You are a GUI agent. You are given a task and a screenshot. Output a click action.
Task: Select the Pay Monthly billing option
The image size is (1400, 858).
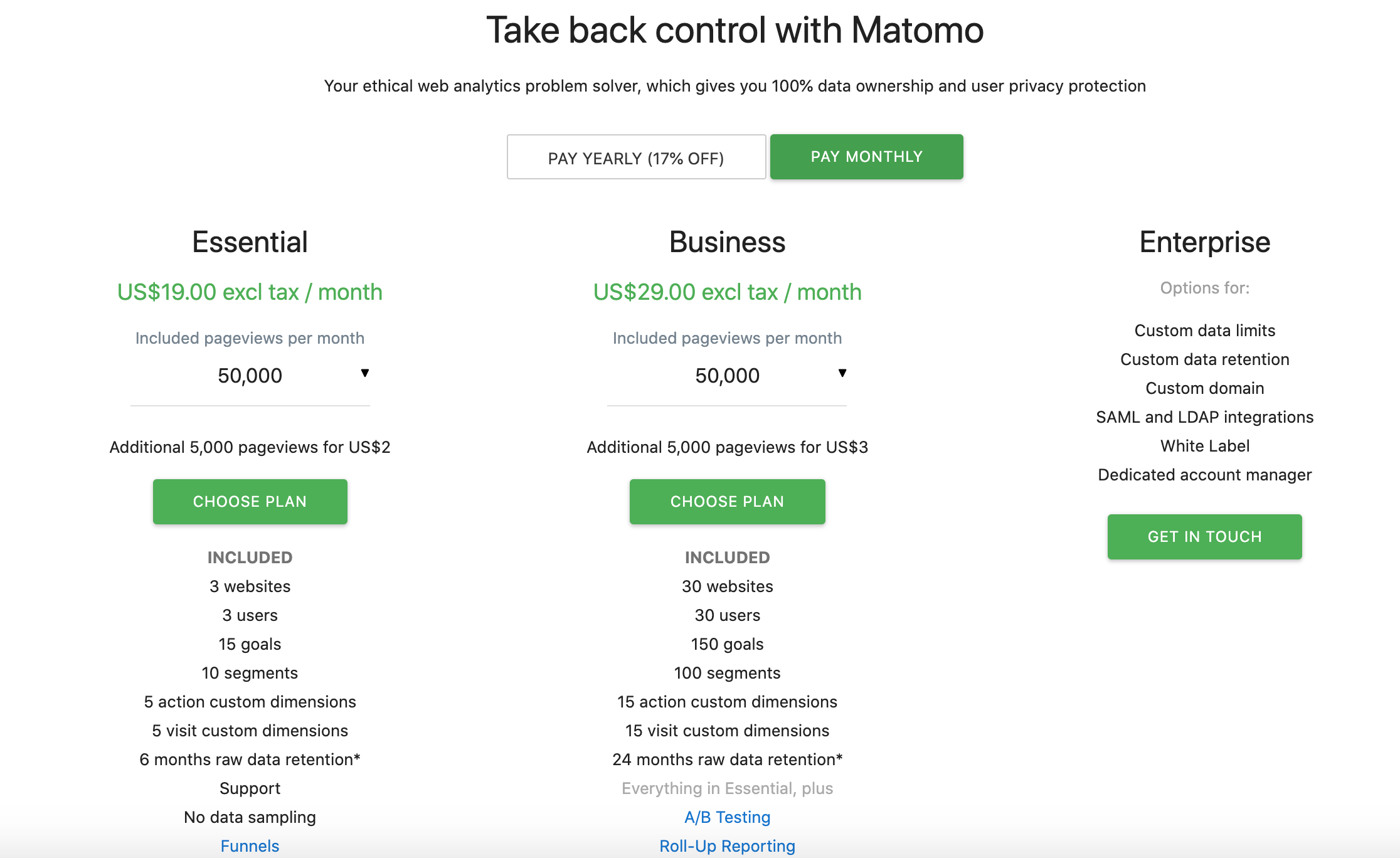(x=866, y=157)
